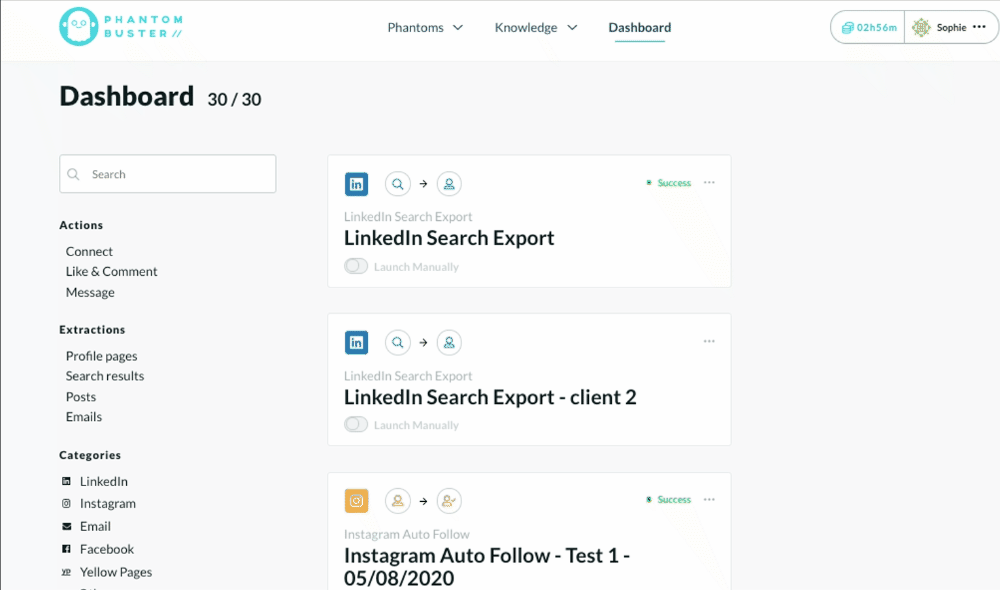This screenshot has height=590, width=1000.
Task: Open options dots on Instagram Auto Follow card
Action: 709,499
